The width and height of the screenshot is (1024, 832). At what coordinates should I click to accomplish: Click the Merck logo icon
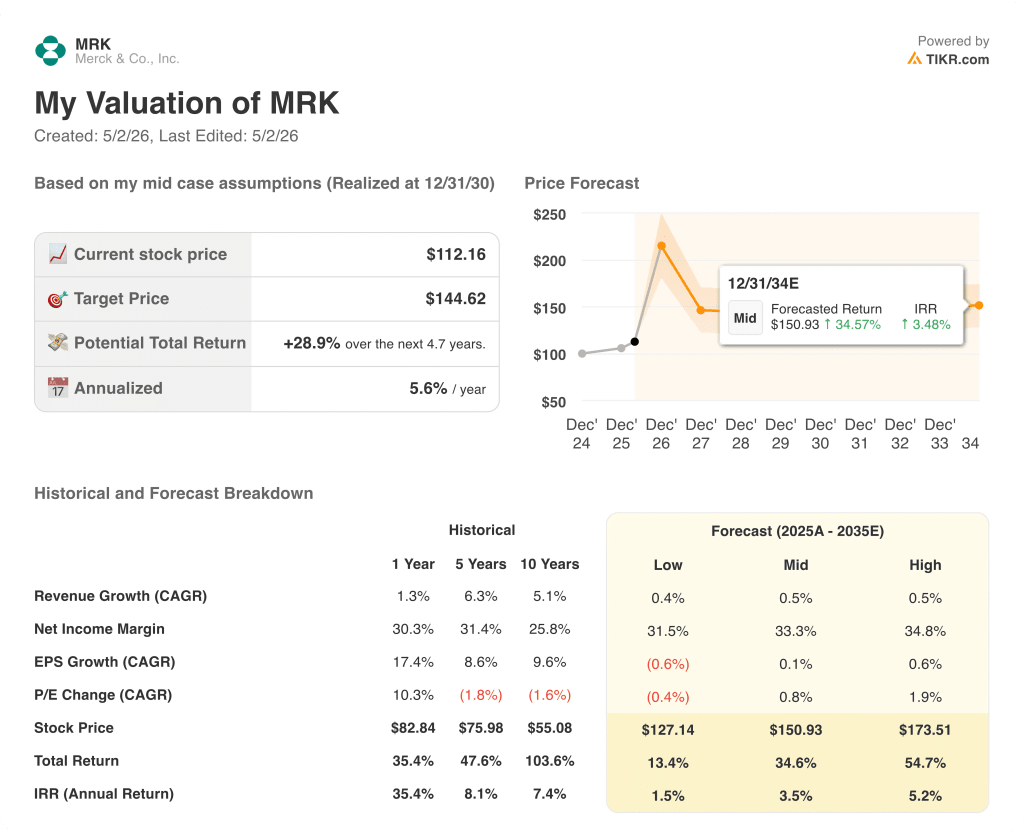pos(50,51)
